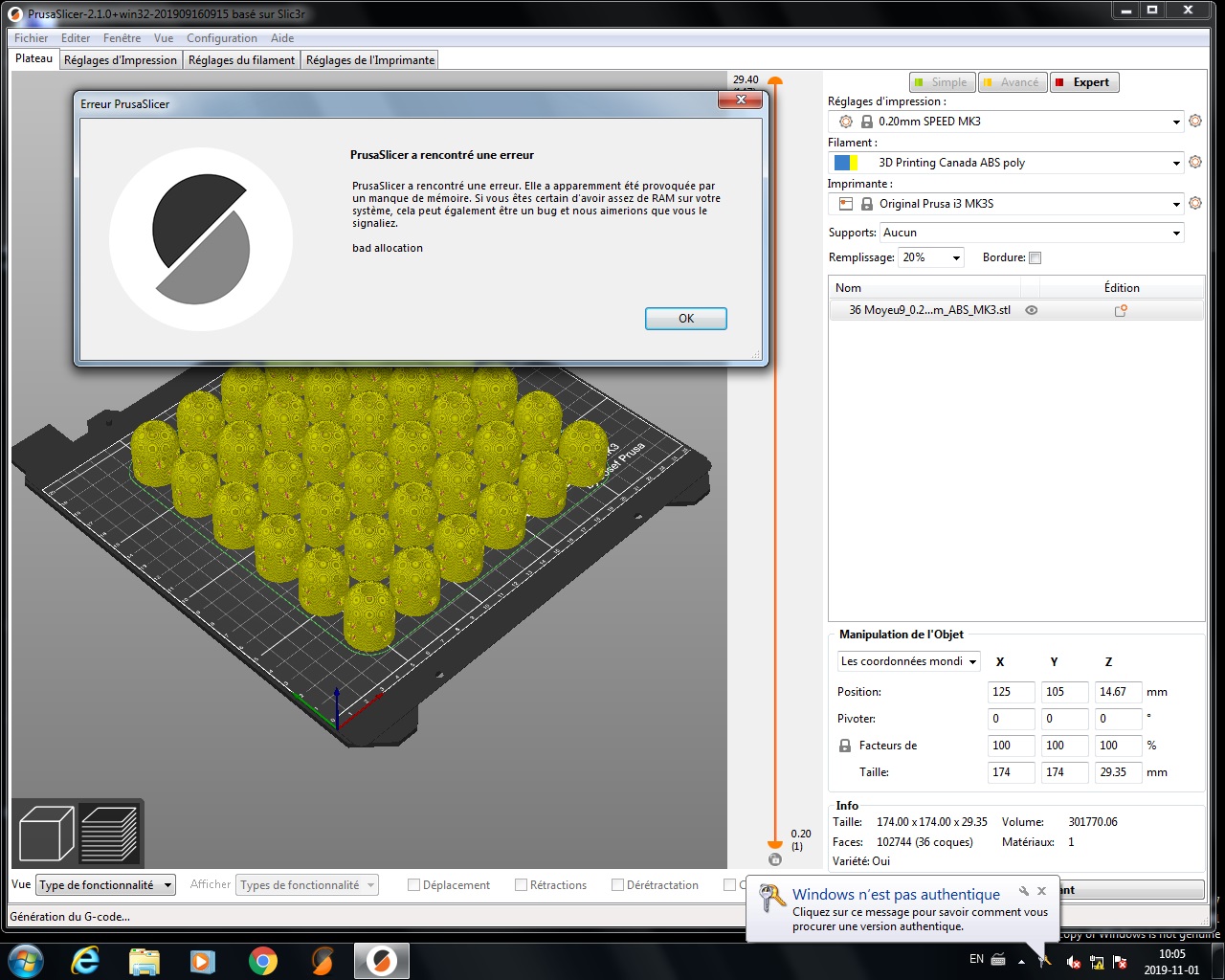Open the Windows Start menu
Viewport: 1225px width, 980px height.
tap(26, 960)
